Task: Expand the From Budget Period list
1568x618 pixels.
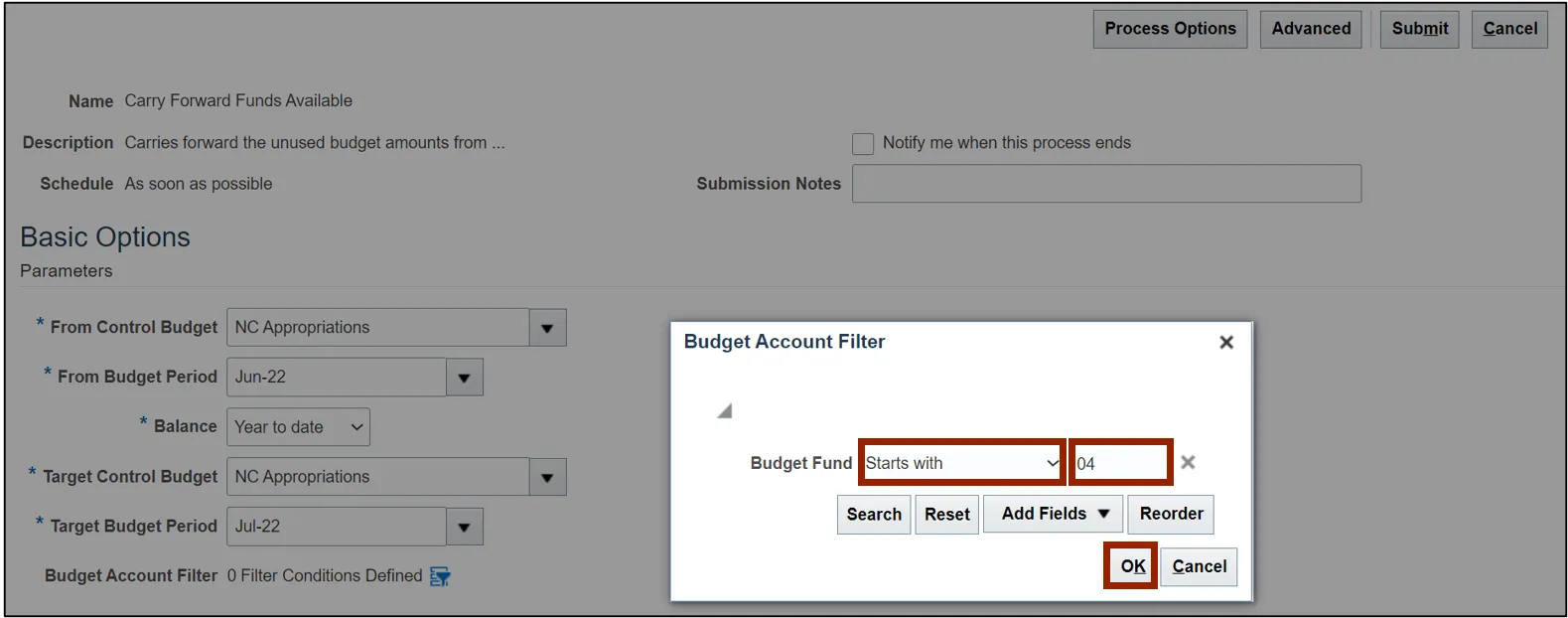Action: coord(464,378)
